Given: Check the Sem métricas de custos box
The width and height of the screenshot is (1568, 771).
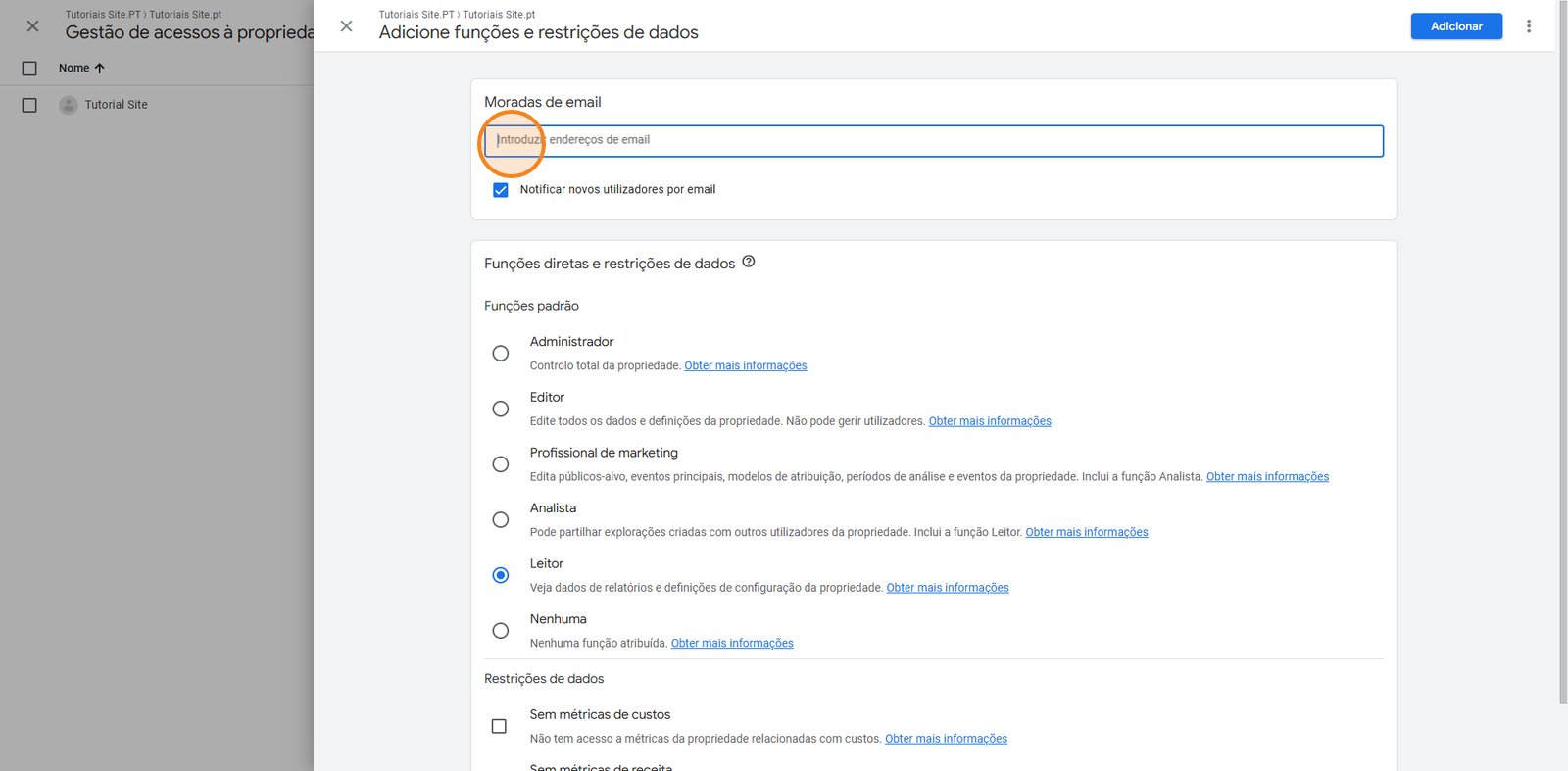Looking at the screenshot, I should click(x=499, y=726).
